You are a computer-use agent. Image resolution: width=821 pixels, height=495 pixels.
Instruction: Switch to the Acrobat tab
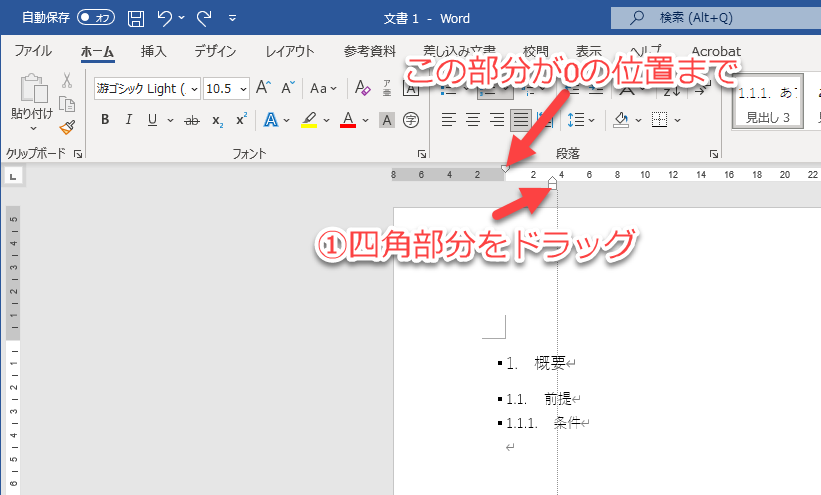click(716, 51)
